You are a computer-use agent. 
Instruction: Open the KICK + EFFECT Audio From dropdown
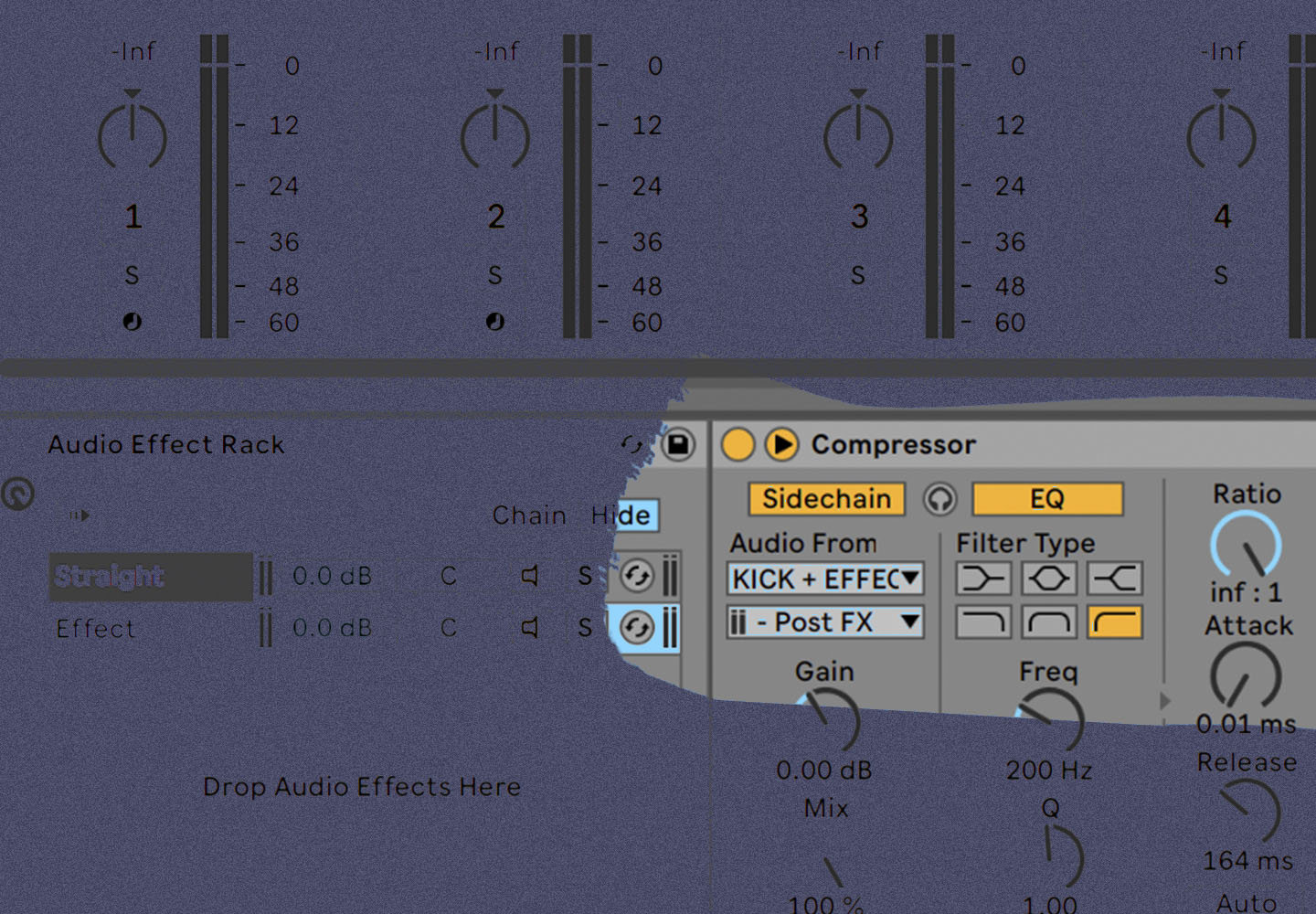coord(824,579)
